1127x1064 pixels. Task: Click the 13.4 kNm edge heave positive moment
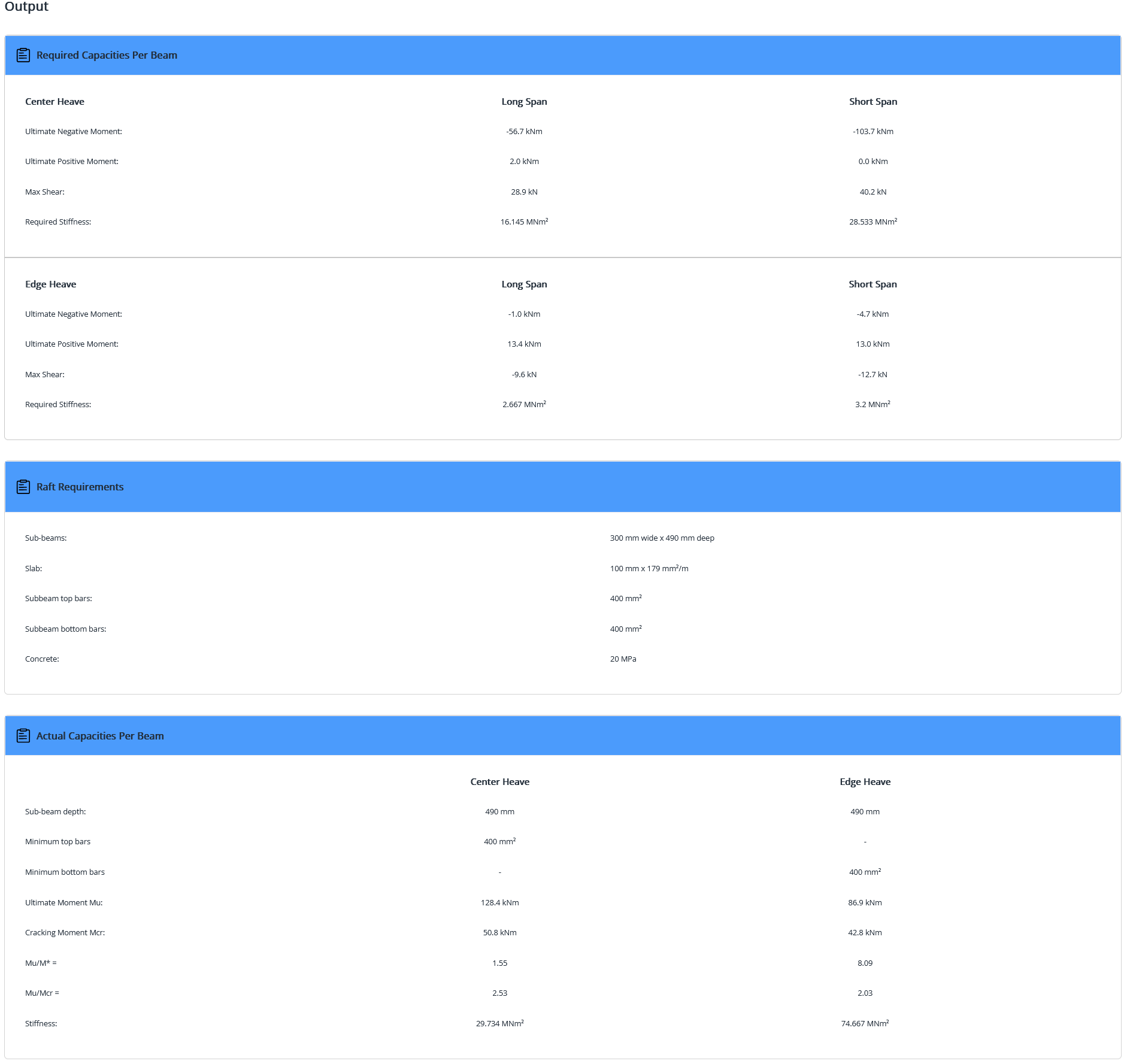point(524,344)
